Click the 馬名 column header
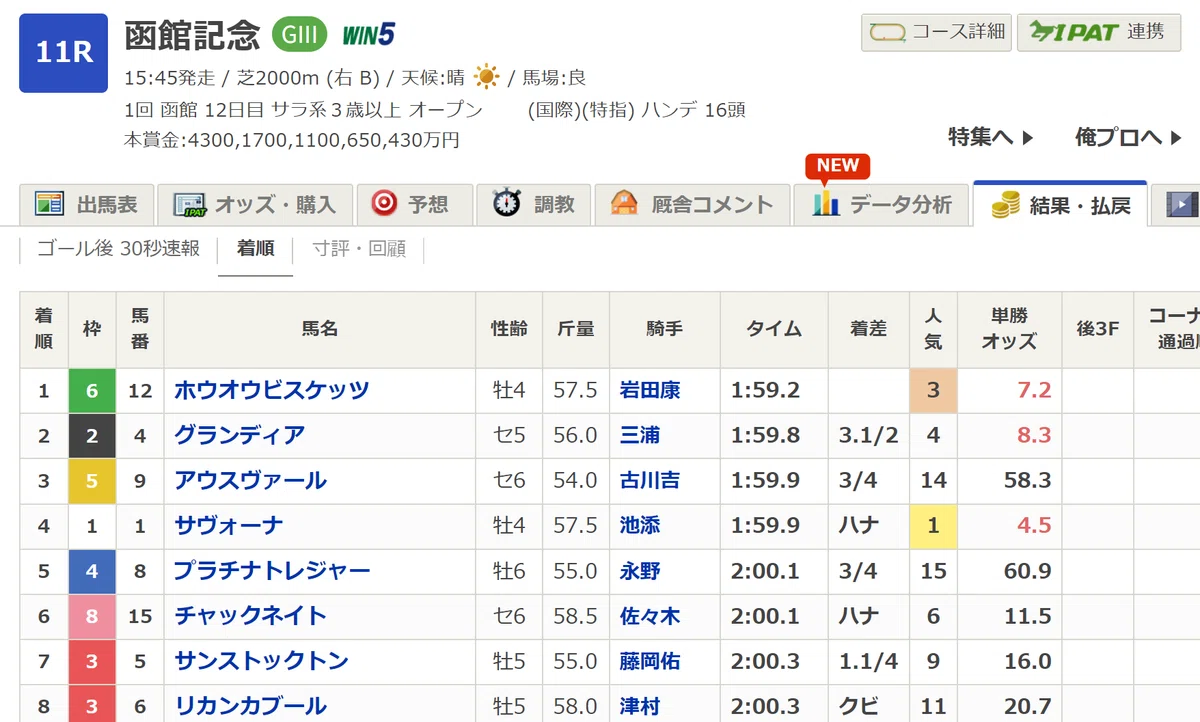The width and height of the screenshot is (1200, 722). 320,329
